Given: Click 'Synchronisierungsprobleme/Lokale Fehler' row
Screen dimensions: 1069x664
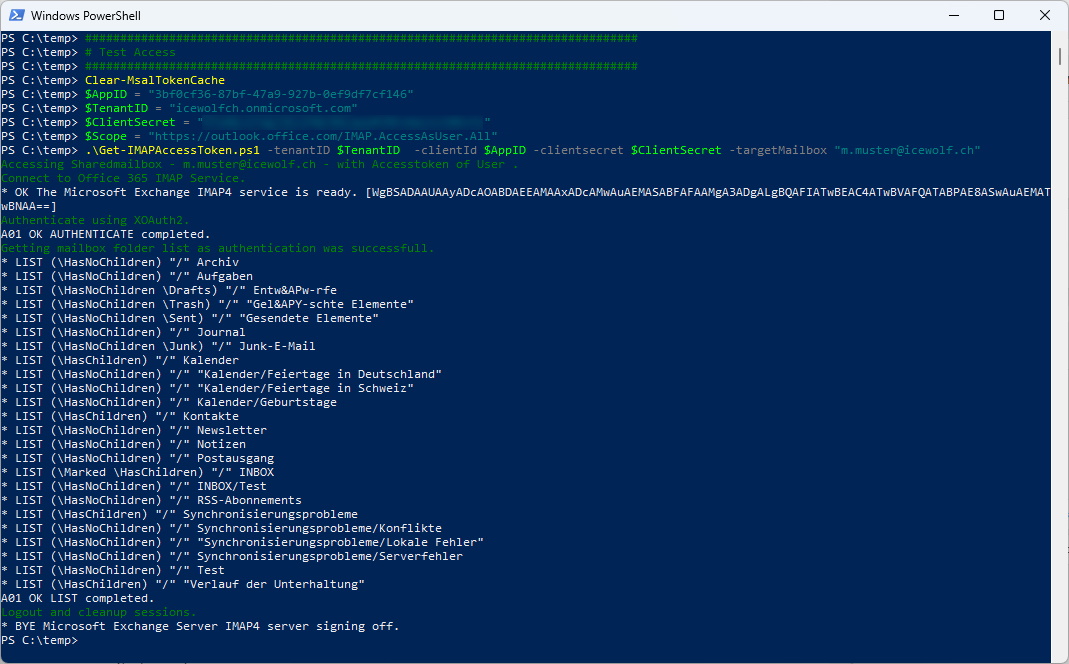Looking at the screenshot, I should click(243, 542).
